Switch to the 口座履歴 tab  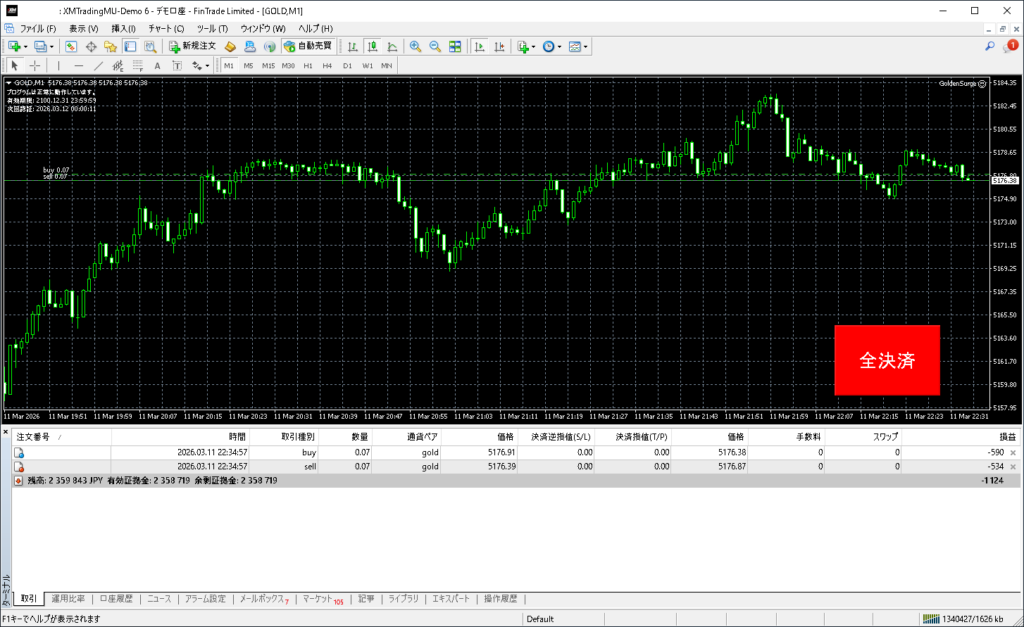[115, 599]
